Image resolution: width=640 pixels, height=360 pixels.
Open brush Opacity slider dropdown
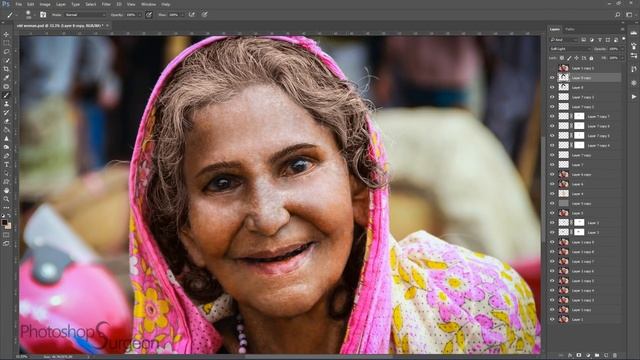[140, 15]
